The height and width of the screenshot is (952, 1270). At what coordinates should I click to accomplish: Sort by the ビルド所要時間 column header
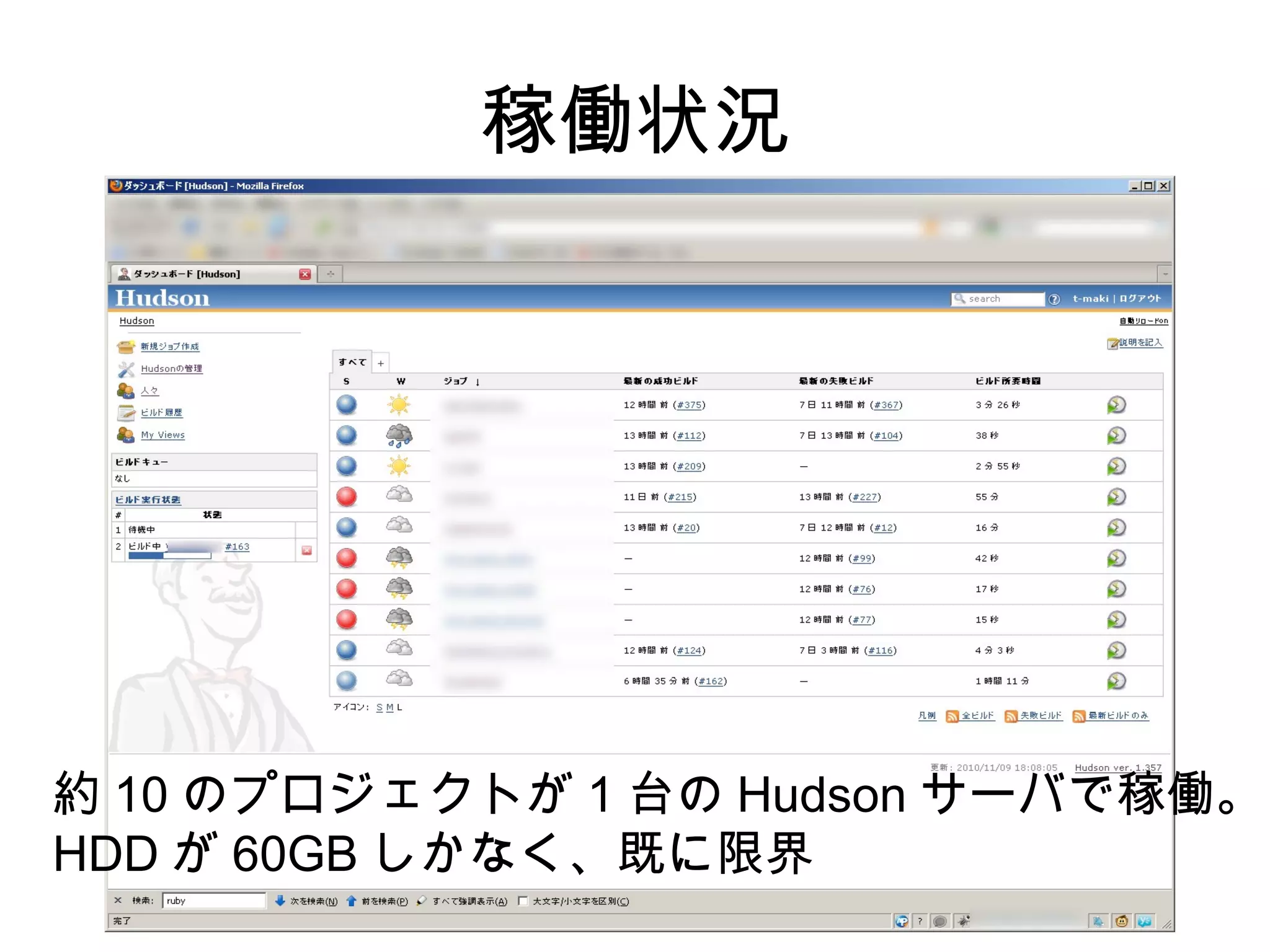pos(1008,381)
